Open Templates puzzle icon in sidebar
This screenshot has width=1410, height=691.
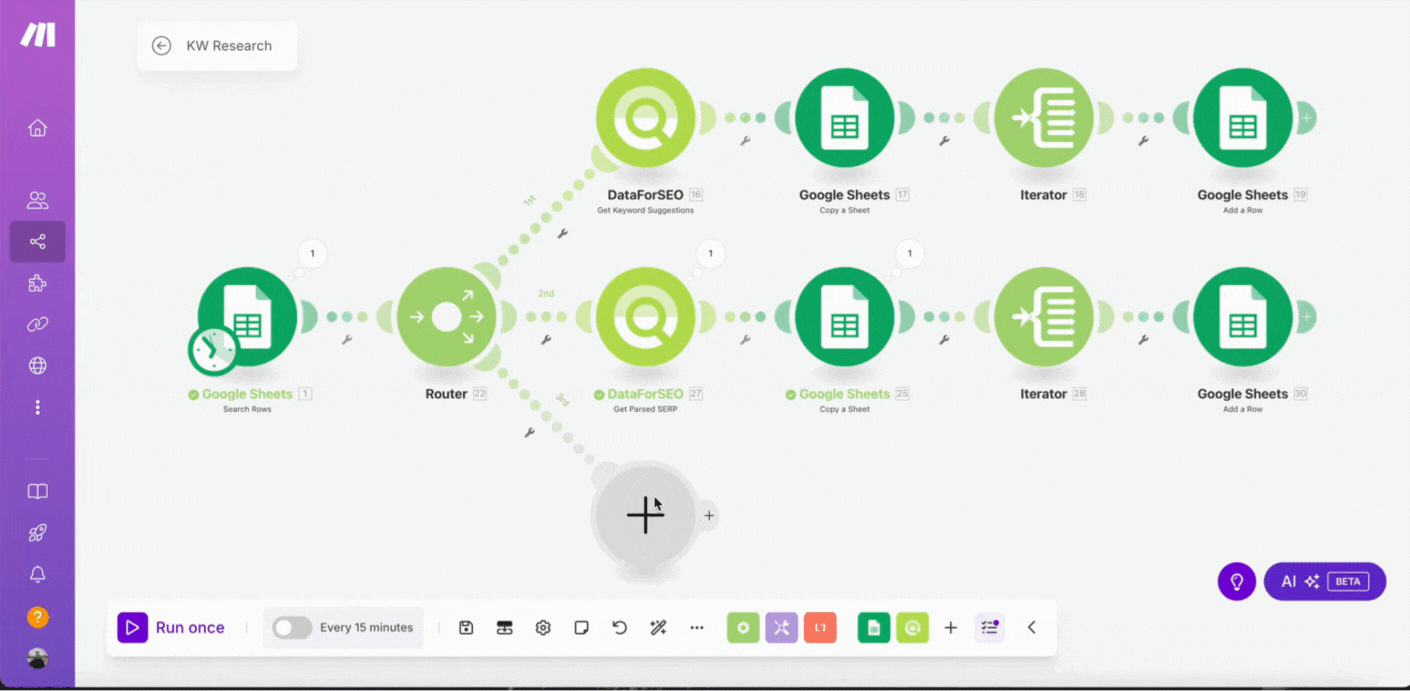coord(37,284)
